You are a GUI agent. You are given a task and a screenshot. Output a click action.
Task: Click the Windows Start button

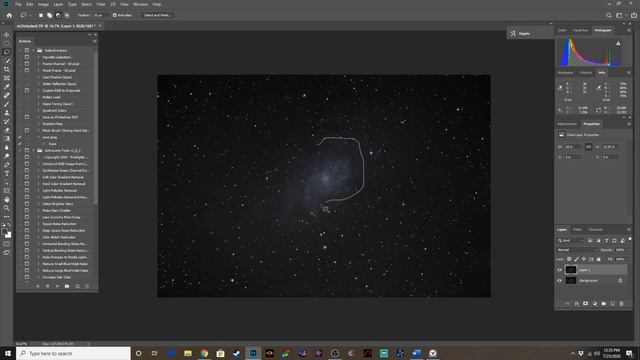pos(8,353)
